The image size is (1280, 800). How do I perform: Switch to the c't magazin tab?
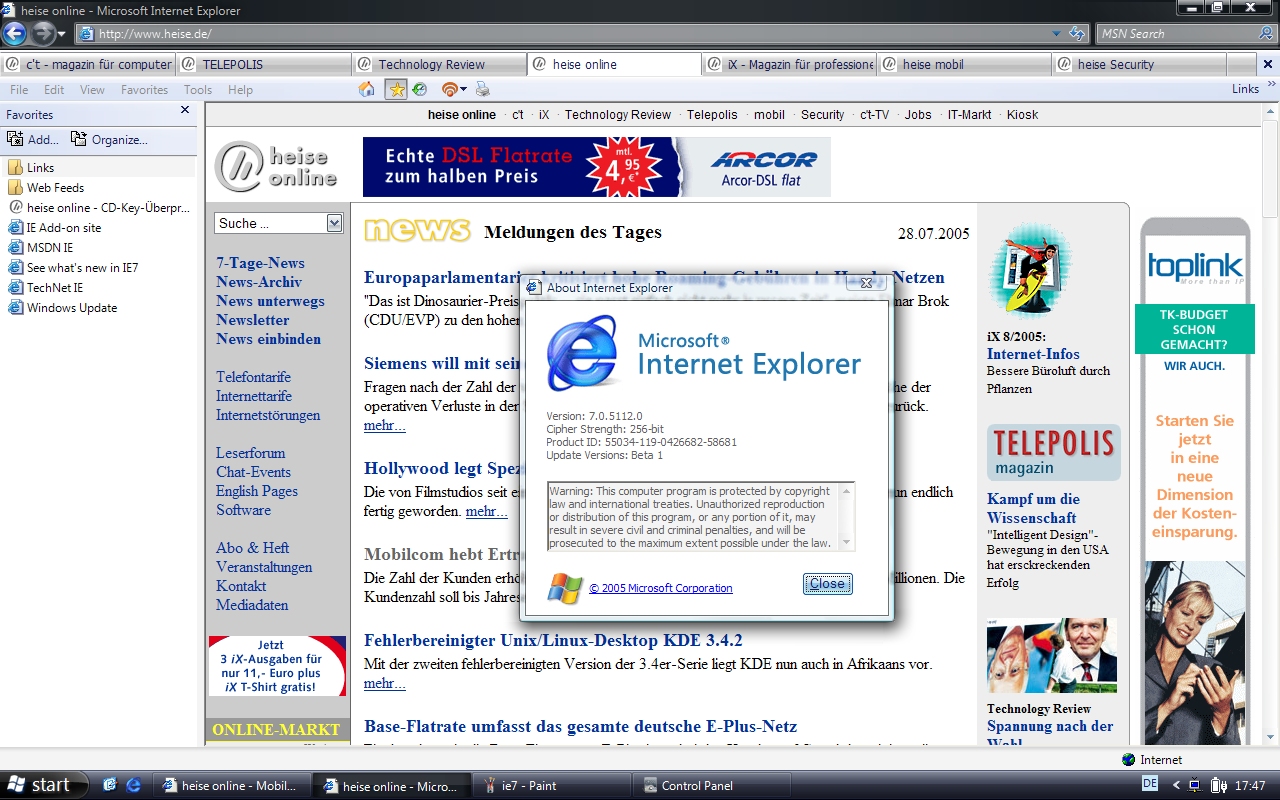tap(89, 64)
